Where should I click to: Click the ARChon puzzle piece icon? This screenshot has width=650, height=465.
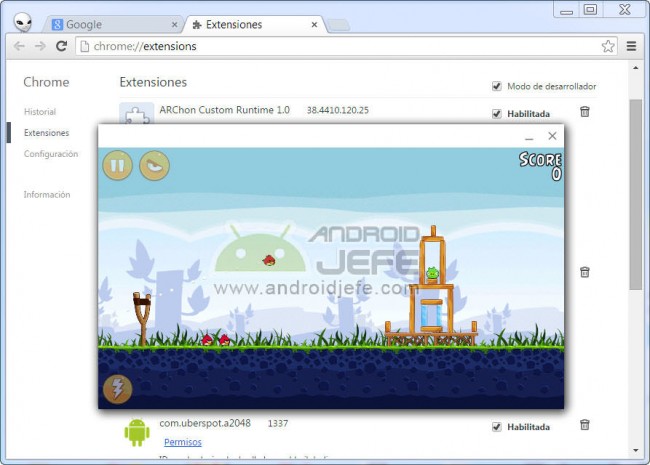pyautogui.click(x=137, y=114)
